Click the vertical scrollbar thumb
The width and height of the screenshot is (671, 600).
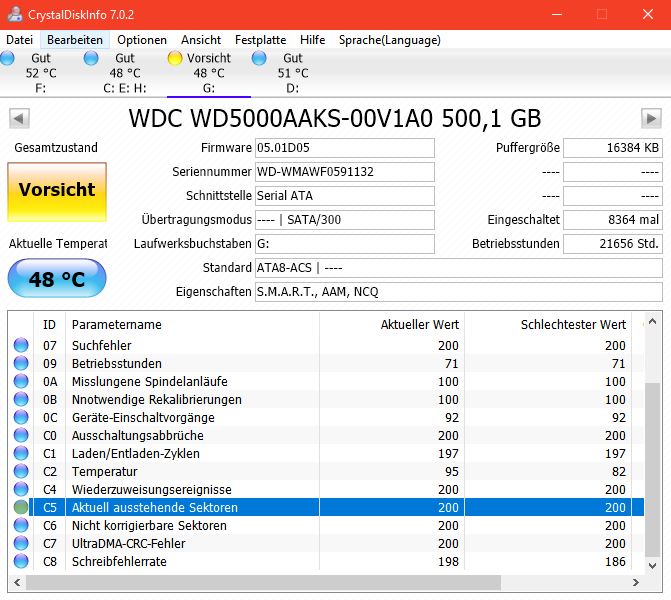click(x=653, y=469)
